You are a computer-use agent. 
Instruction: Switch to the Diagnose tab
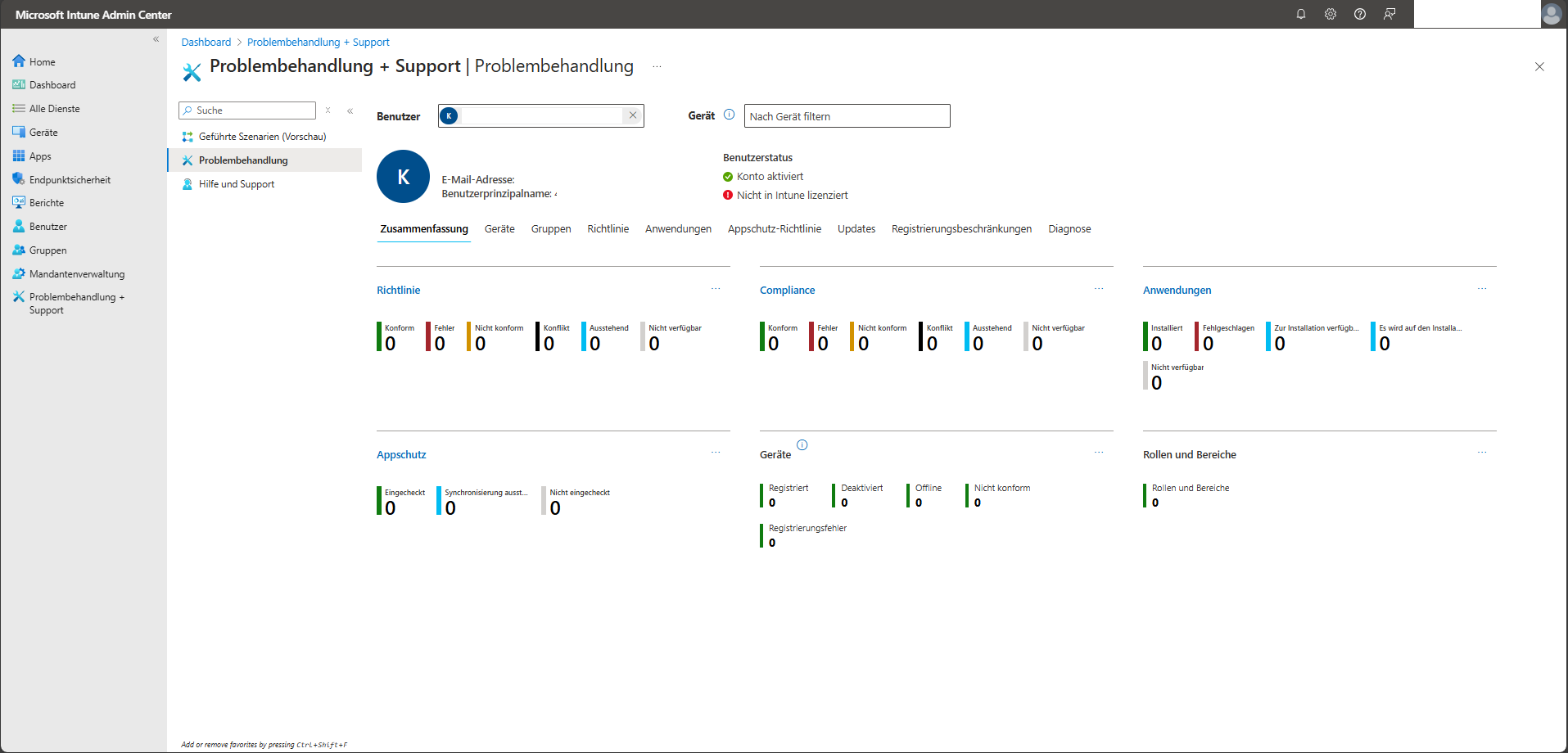[1069, 229]
